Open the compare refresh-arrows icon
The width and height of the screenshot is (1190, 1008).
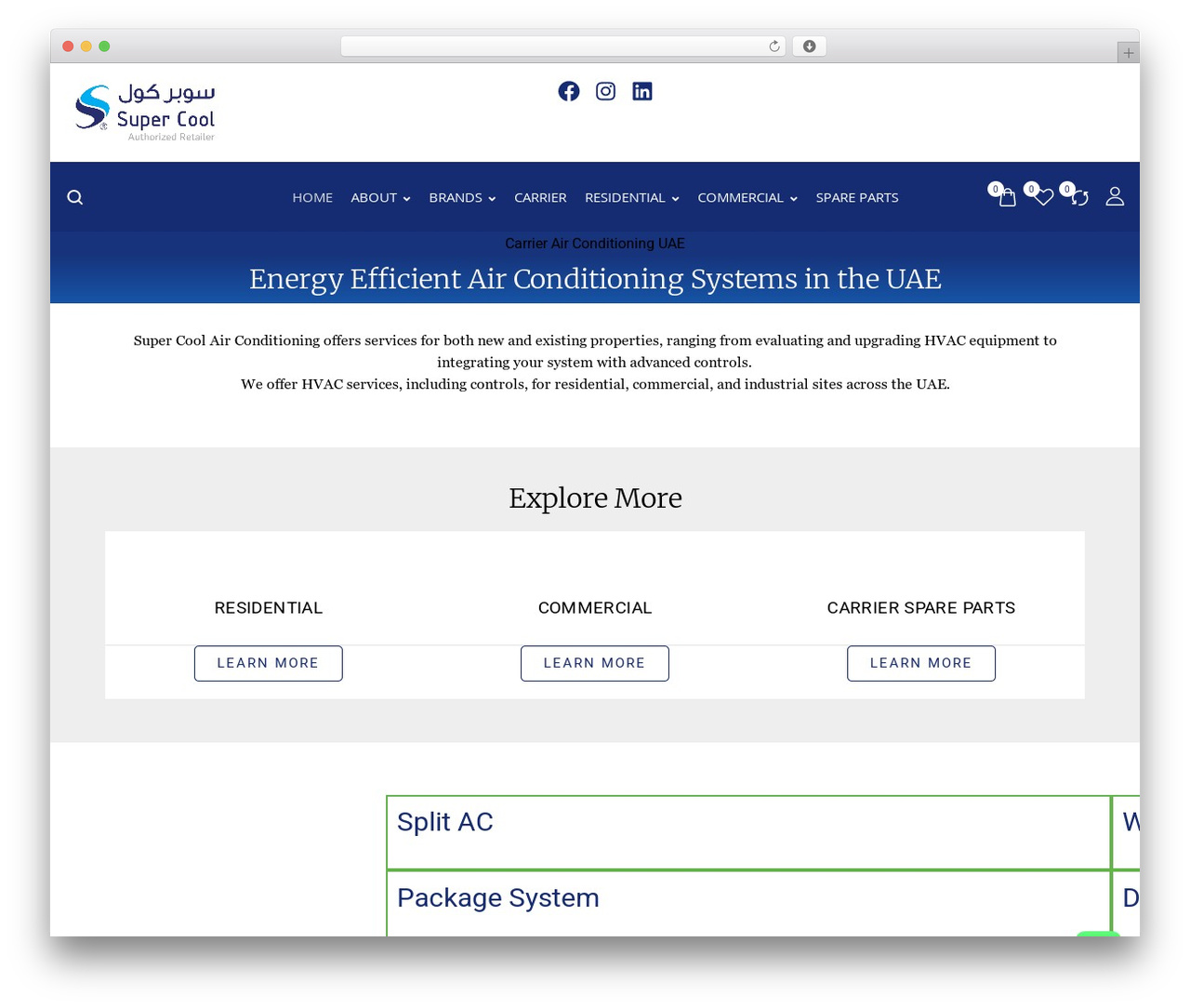coord(1079,197)
